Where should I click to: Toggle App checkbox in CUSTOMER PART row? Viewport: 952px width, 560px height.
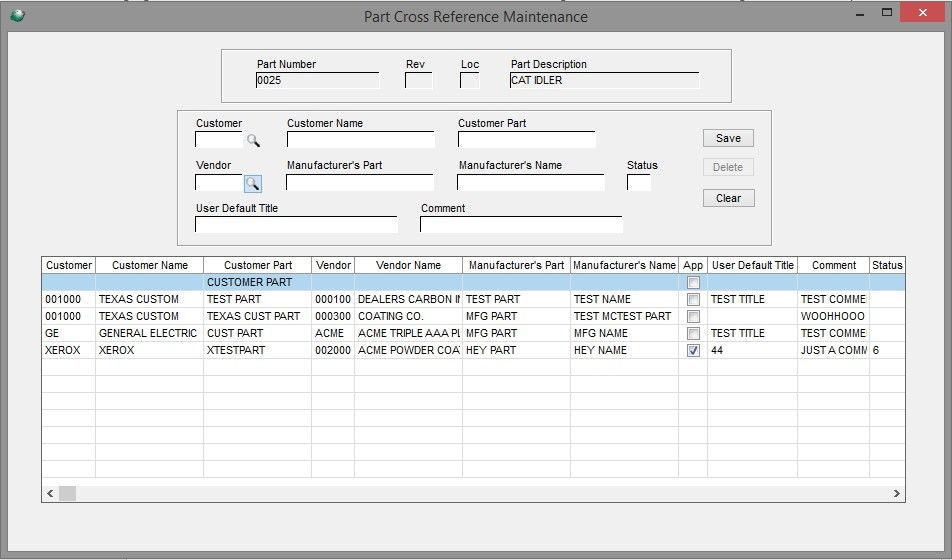[693, 282]
